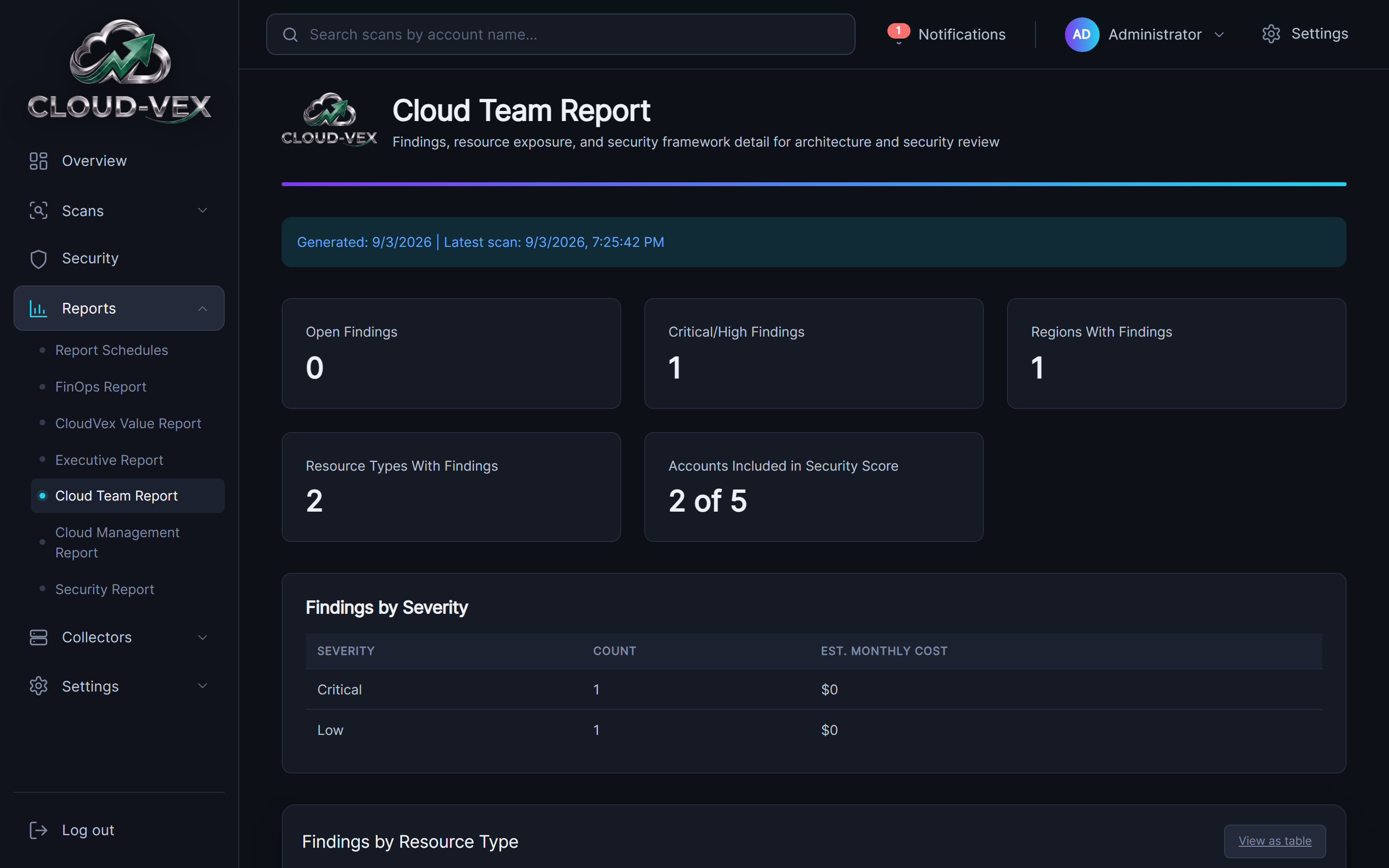
Task: Click the Log out link
Action: 88,830
